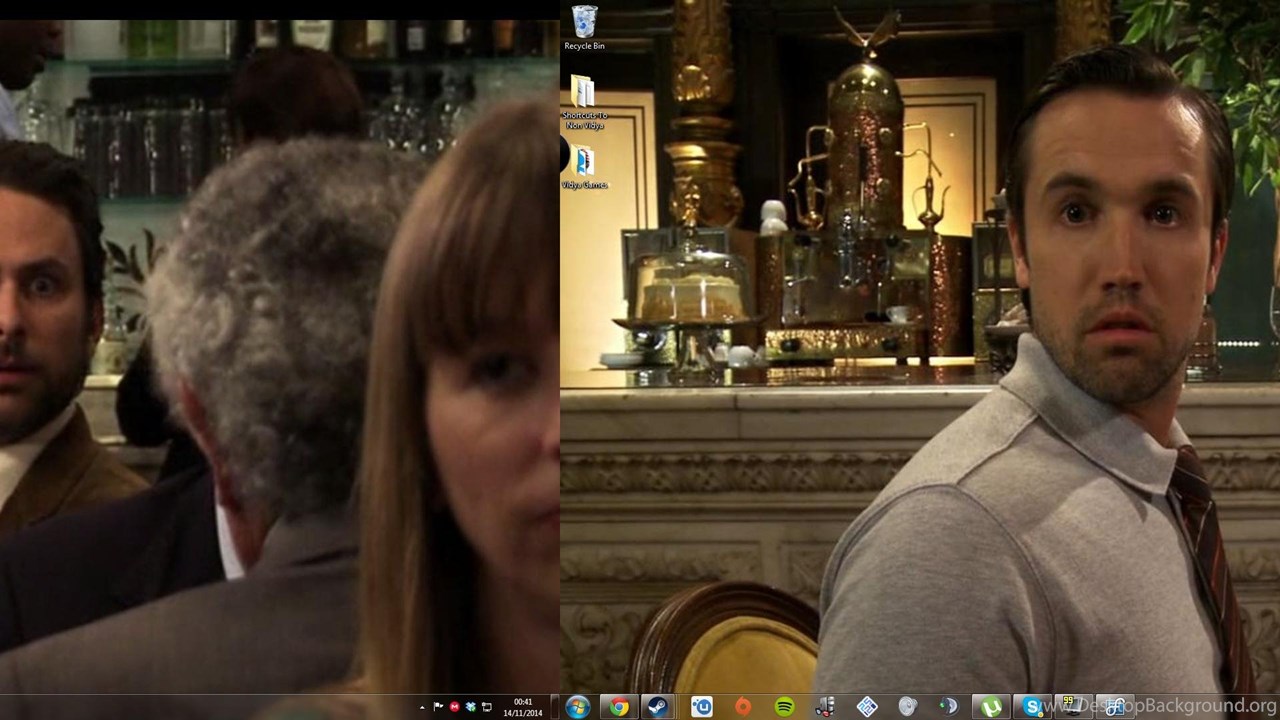Open Uplay from the taskbar

tap(702, 707)
